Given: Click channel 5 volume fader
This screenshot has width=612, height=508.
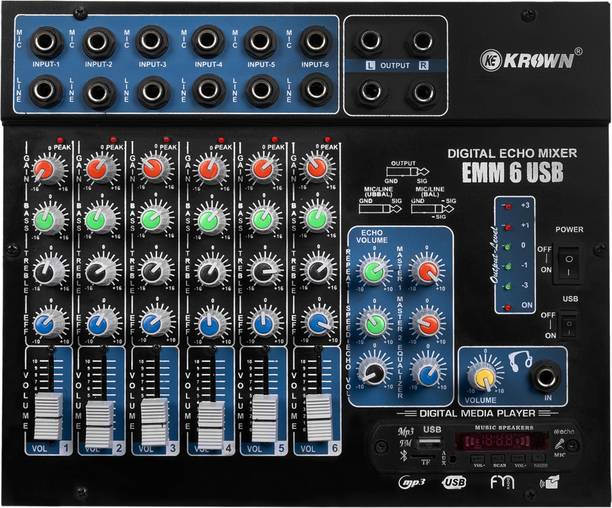Looking at the screenshot, I should click(x=265, y=419).
